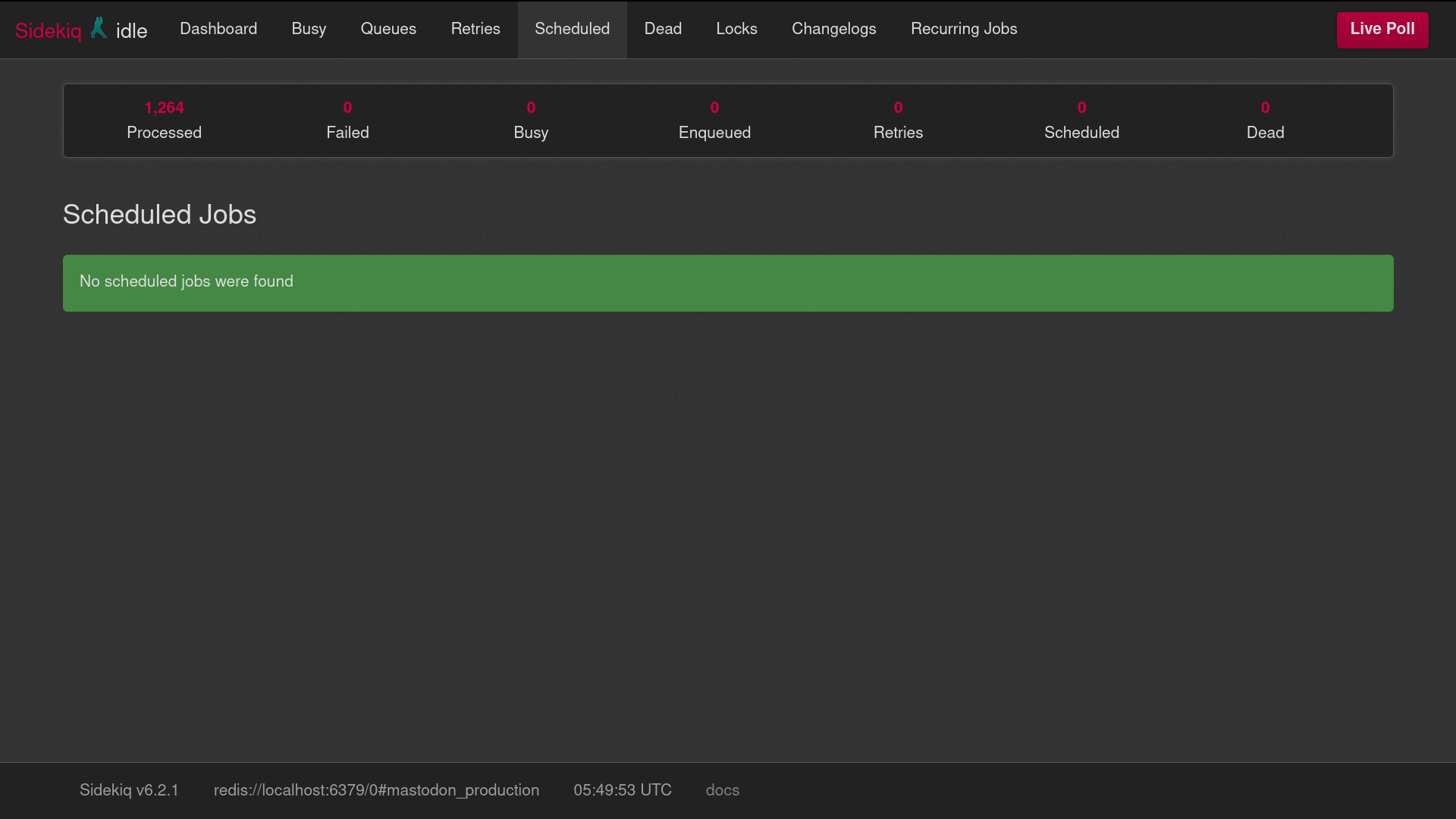This screenshot has width=1456, height=819.
Task: Toggle the Live Poll button
Action: point(1382,30)
